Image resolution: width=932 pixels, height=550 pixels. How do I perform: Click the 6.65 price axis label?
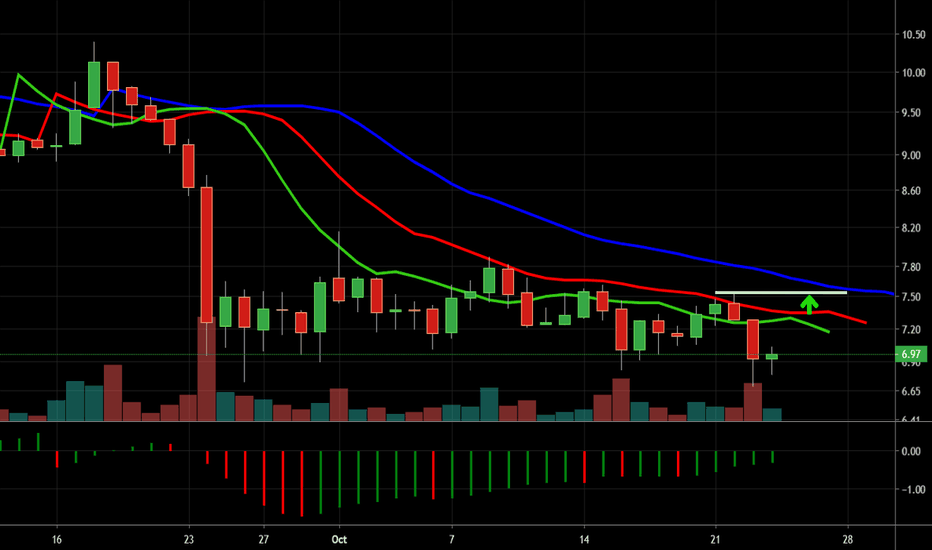click(x=913, y=391)
